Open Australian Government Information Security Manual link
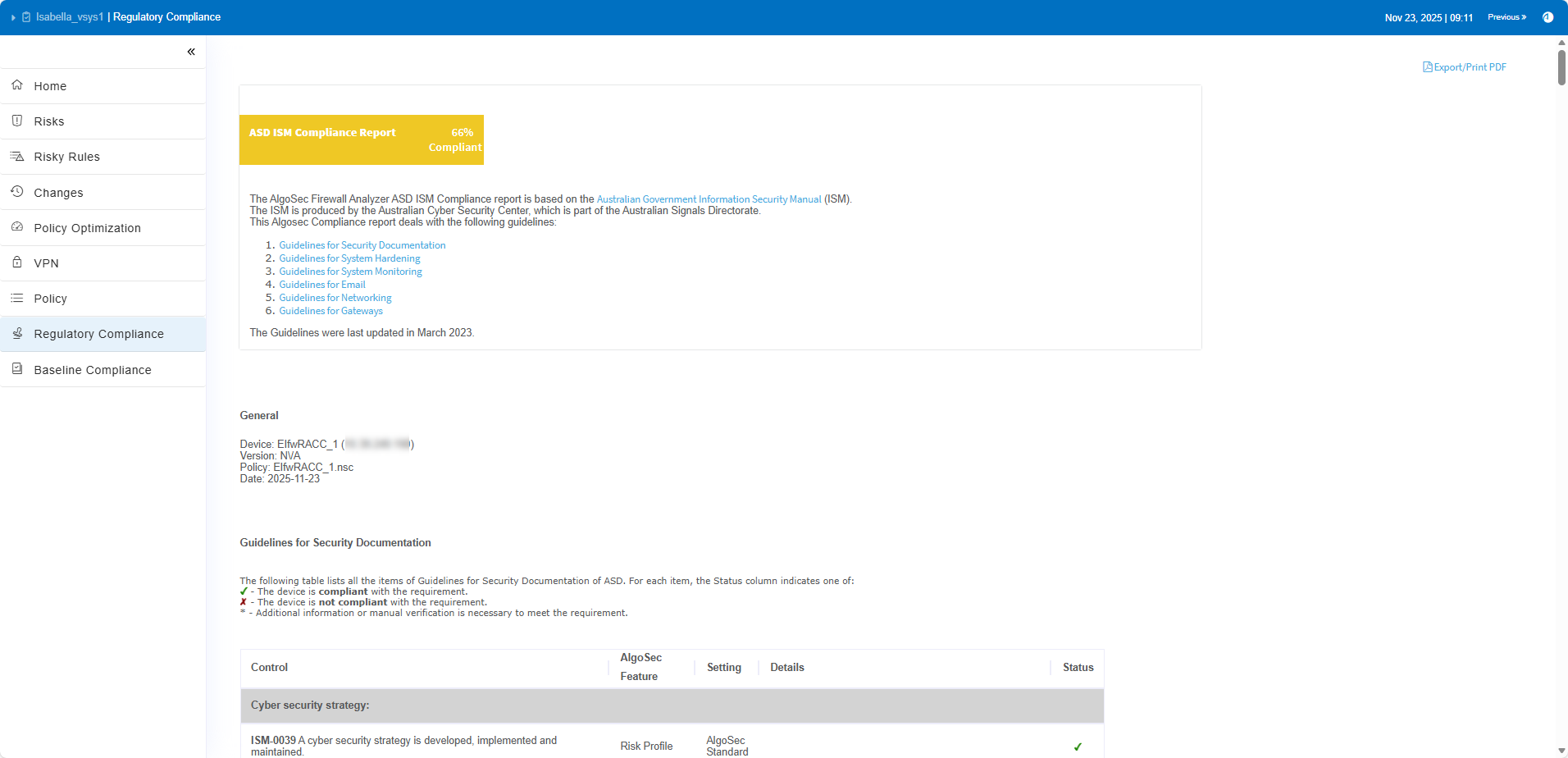 coord(709,199)
